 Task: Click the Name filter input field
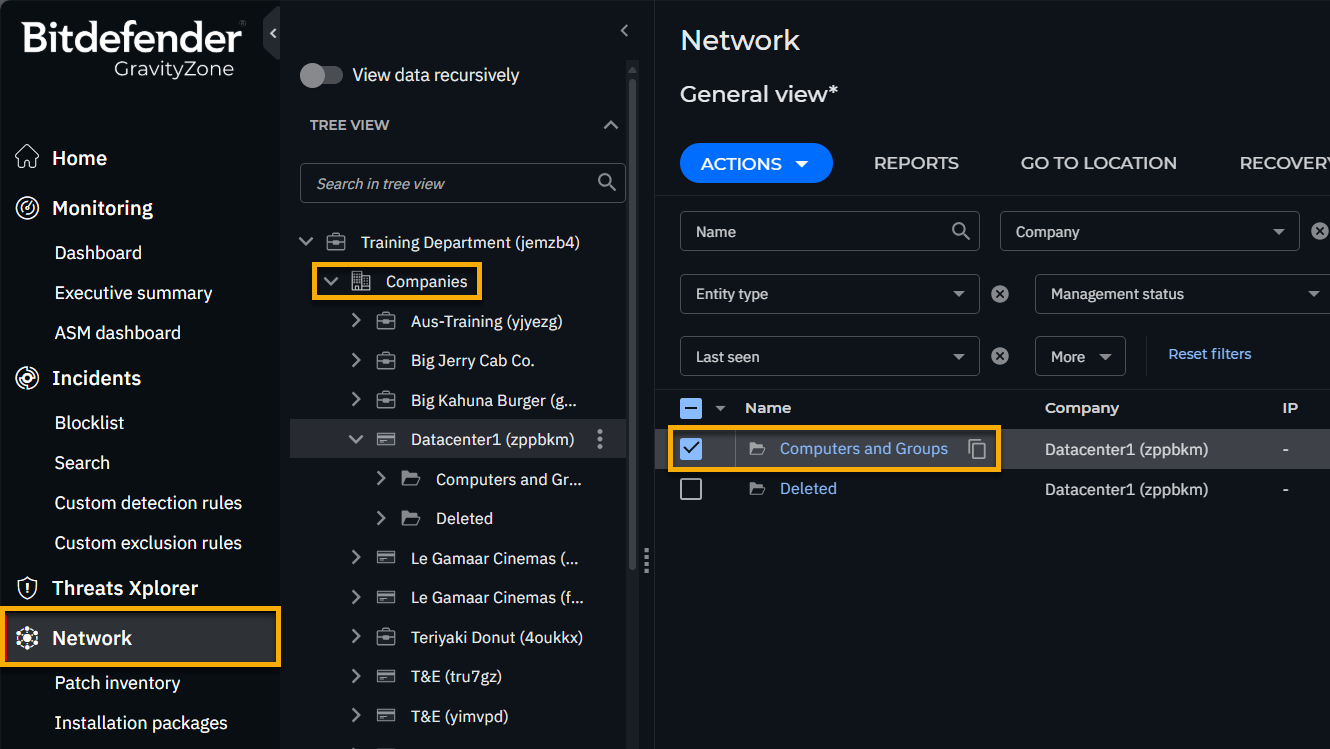point(815,231)
